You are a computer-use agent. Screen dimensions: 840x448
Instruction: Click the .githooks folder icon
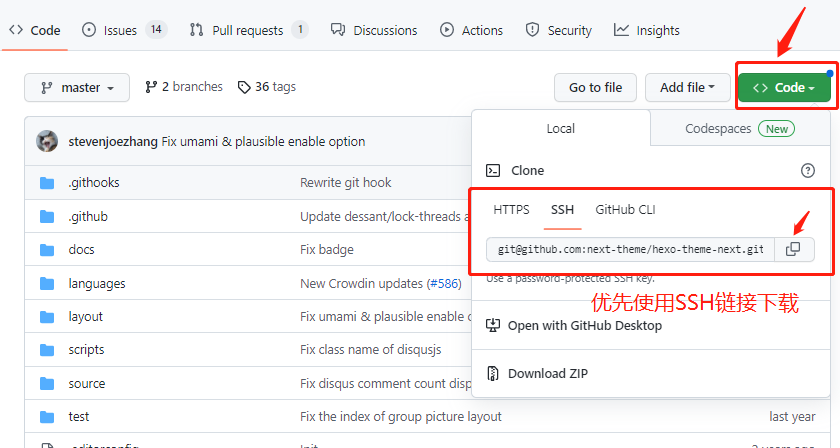tap(46, 183)
